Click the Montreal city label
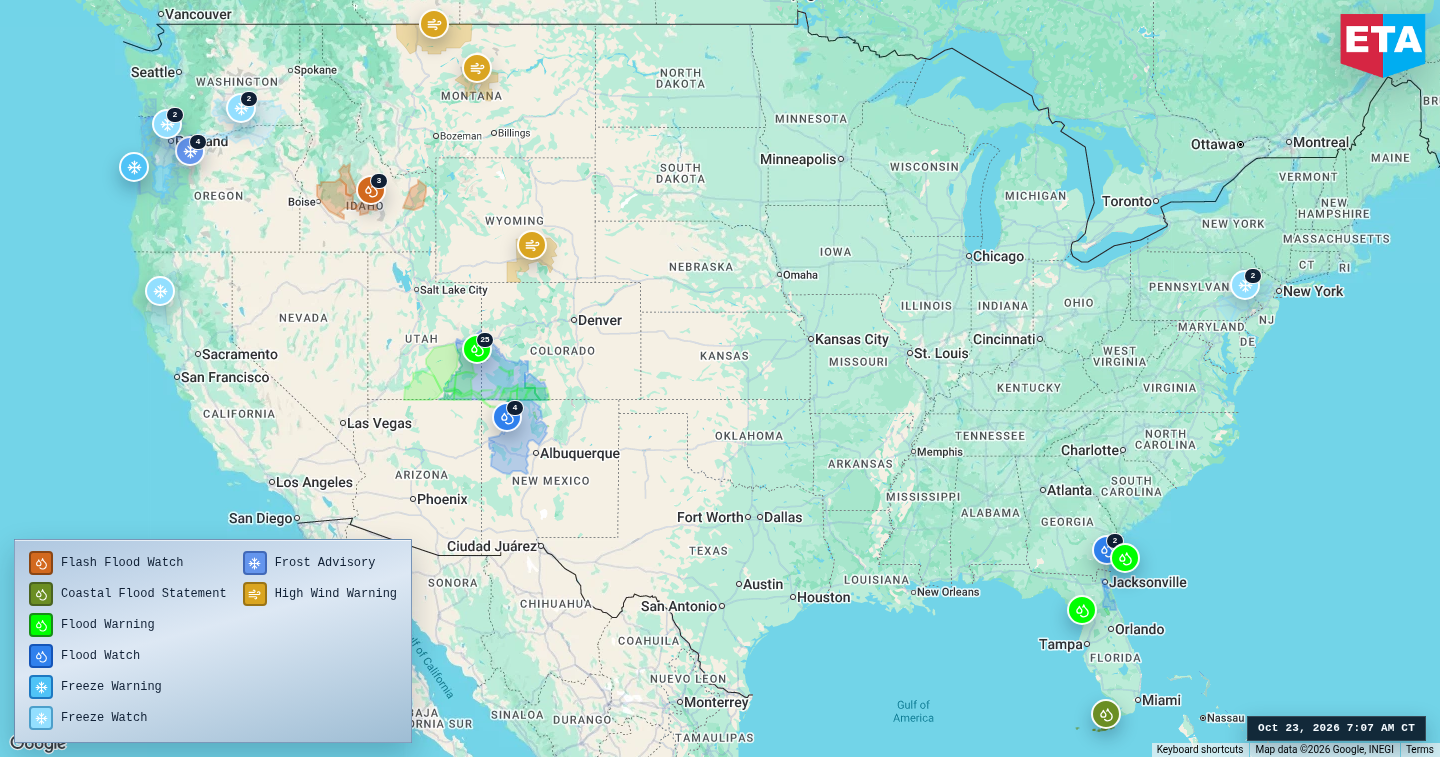 pos(1320,143)
